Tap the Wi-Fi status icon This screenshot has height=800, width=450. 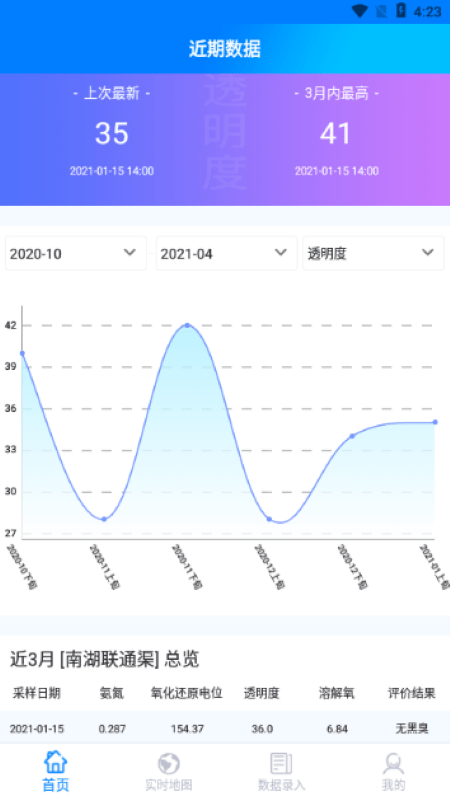[x=360, y=11]
